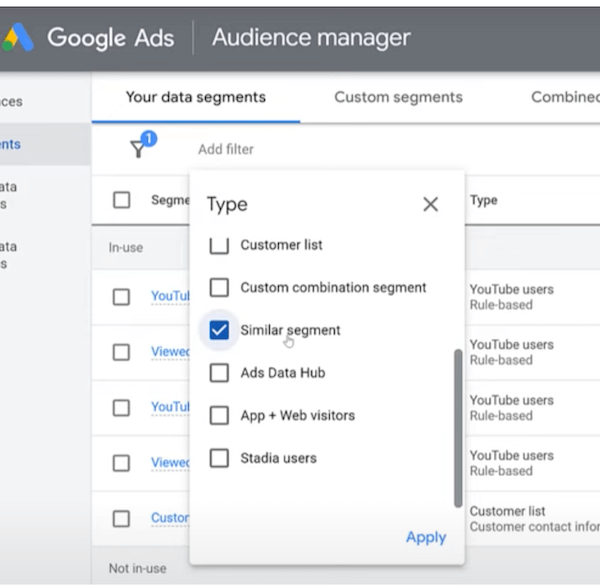This screenshot has height=588, width=600.
Task: Go to the Combined segments tab
Action: (x=565, y=97)
